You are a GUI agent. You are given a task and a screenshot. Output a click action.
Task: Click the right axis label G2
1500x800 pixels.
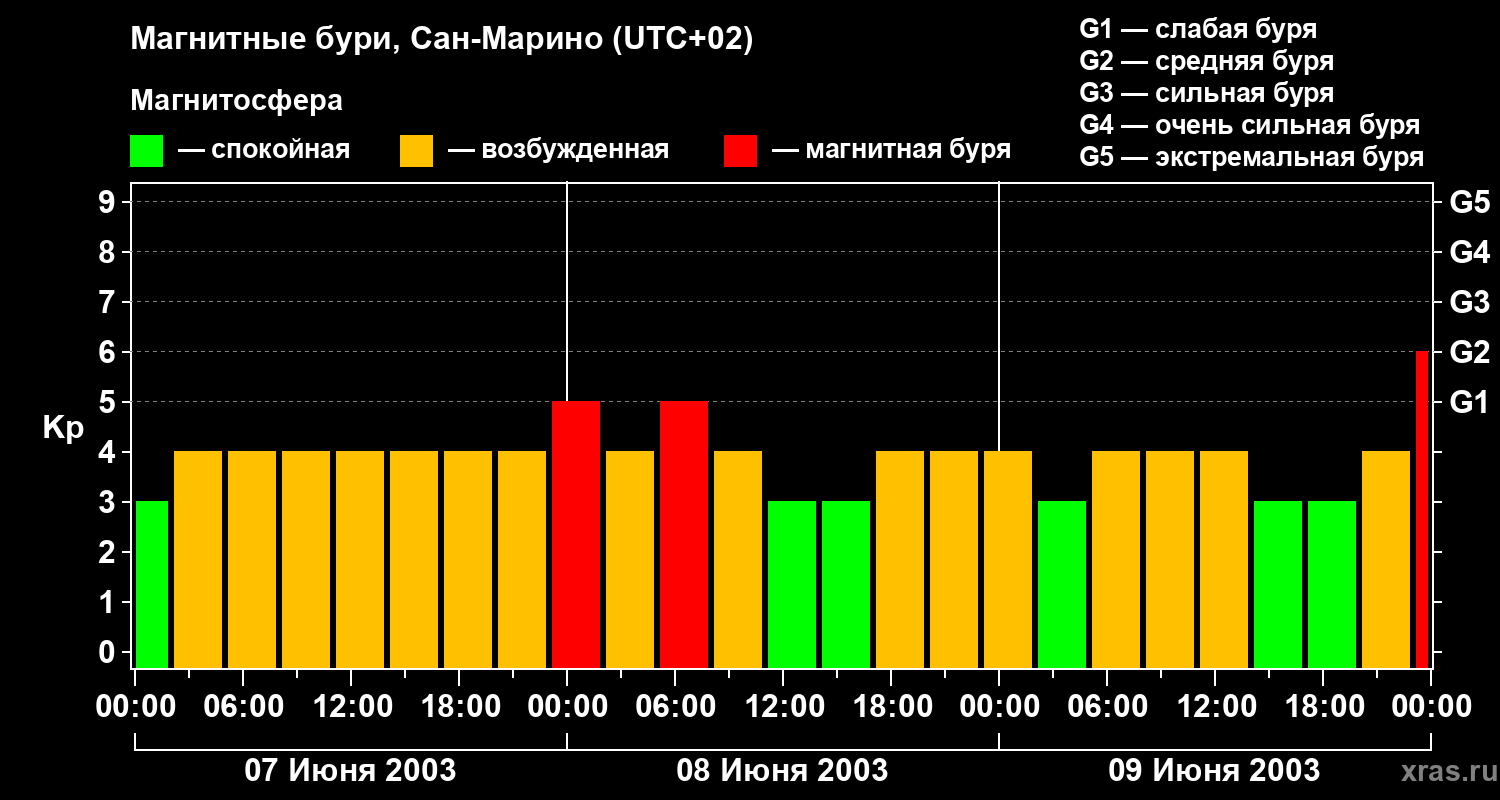pyautogui.click(x=1469, y=352)
